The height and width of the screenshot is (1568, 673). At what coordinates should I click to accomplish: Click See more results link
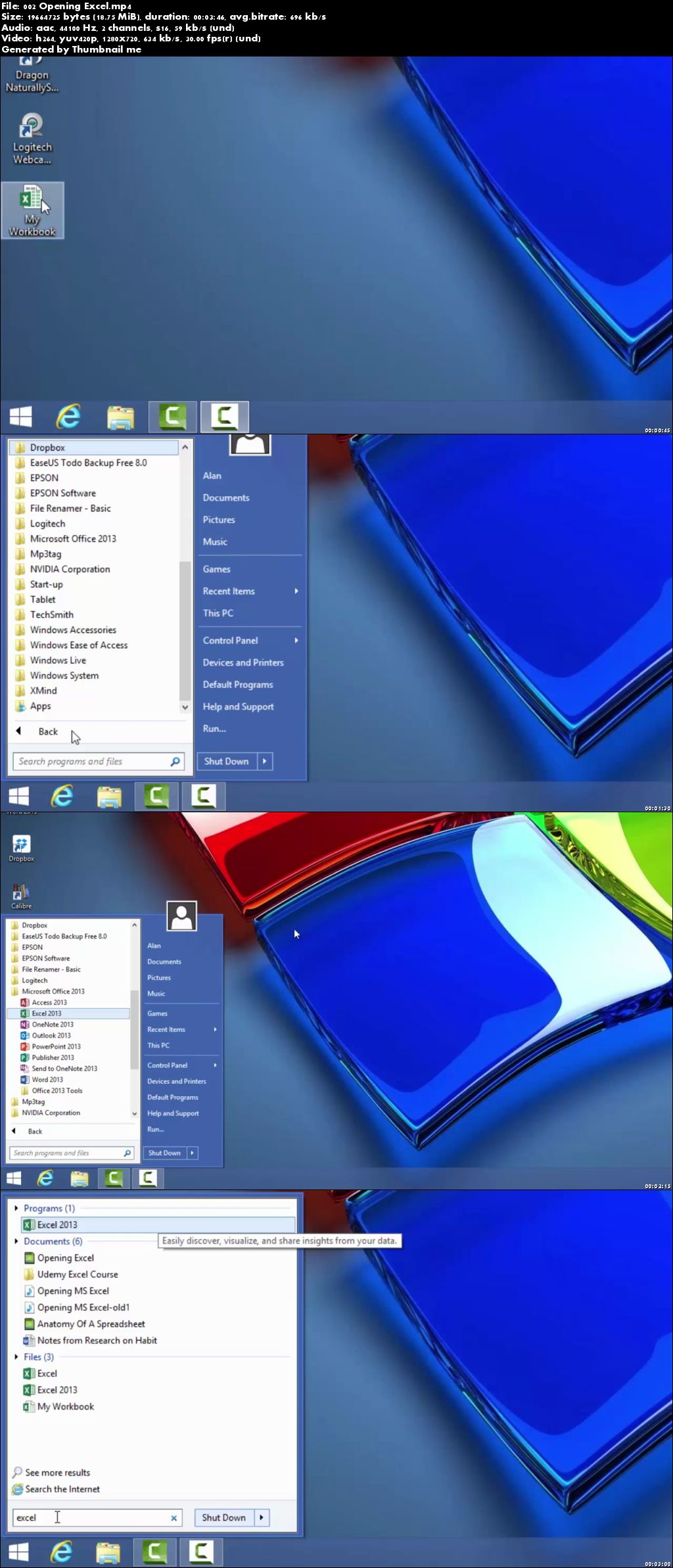pos(51,1472)
